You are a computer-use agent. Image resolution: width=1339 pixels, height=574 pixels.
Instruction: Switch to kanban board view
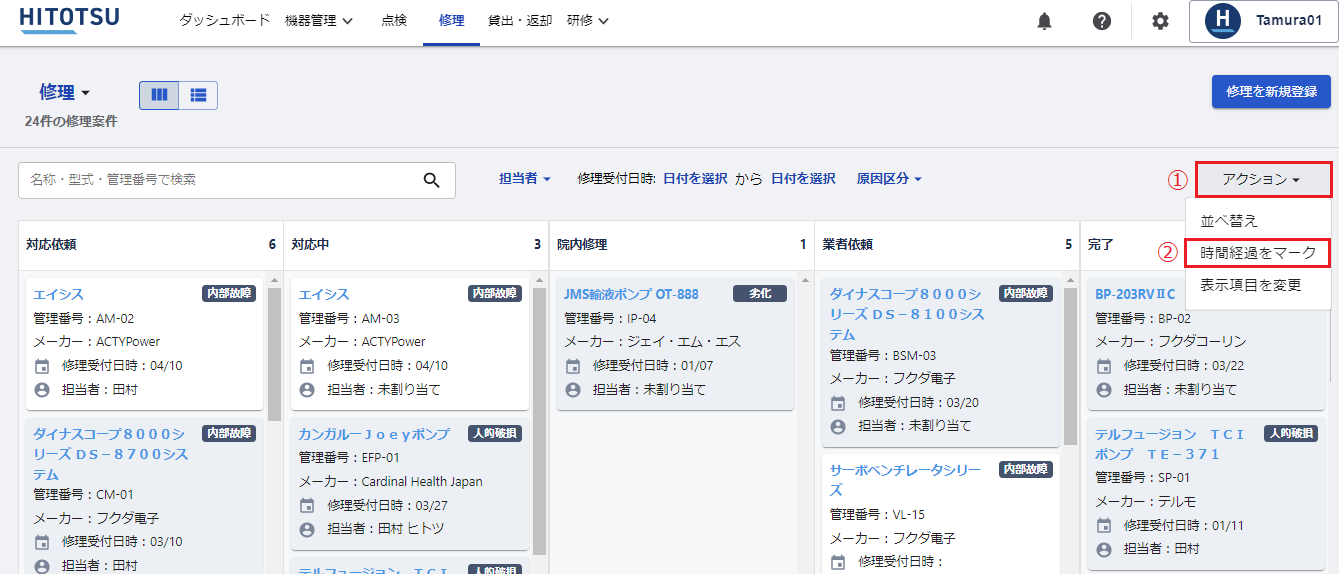(x=159, y=95)
